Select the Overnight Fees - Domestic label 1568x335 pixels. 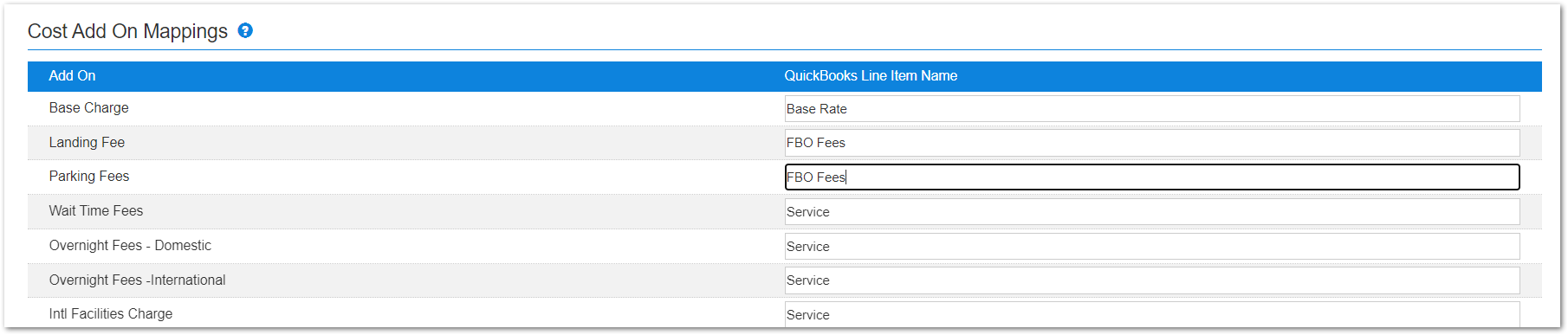coord(130,246)
